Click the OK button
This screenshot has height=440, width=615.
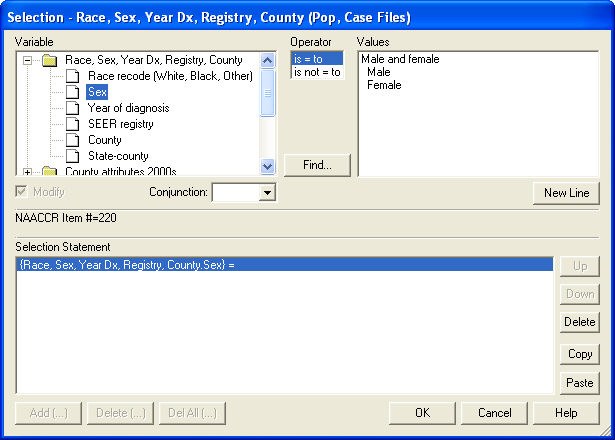[422, 412]
